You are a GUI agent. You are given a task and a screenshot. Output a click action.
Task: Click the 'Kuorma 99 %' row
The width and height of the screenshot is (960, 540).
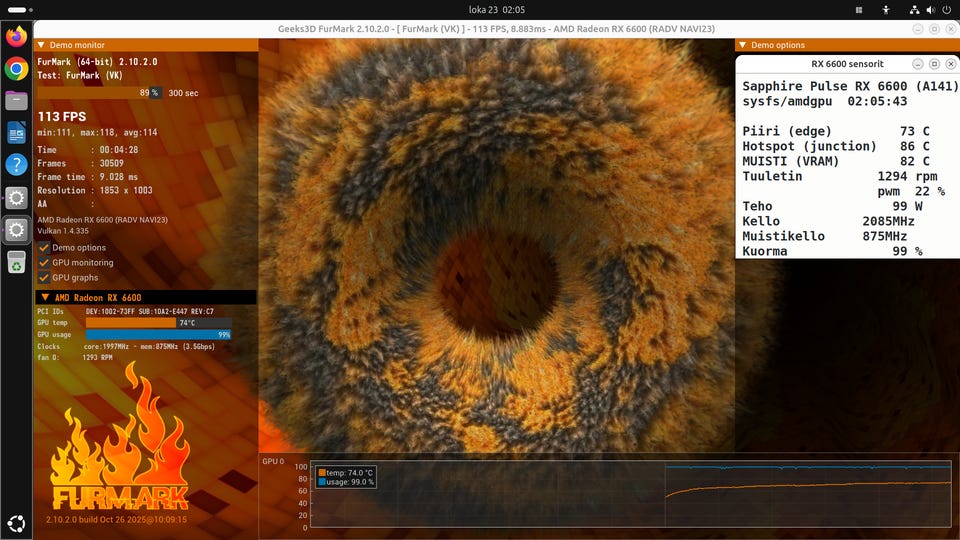833,251
